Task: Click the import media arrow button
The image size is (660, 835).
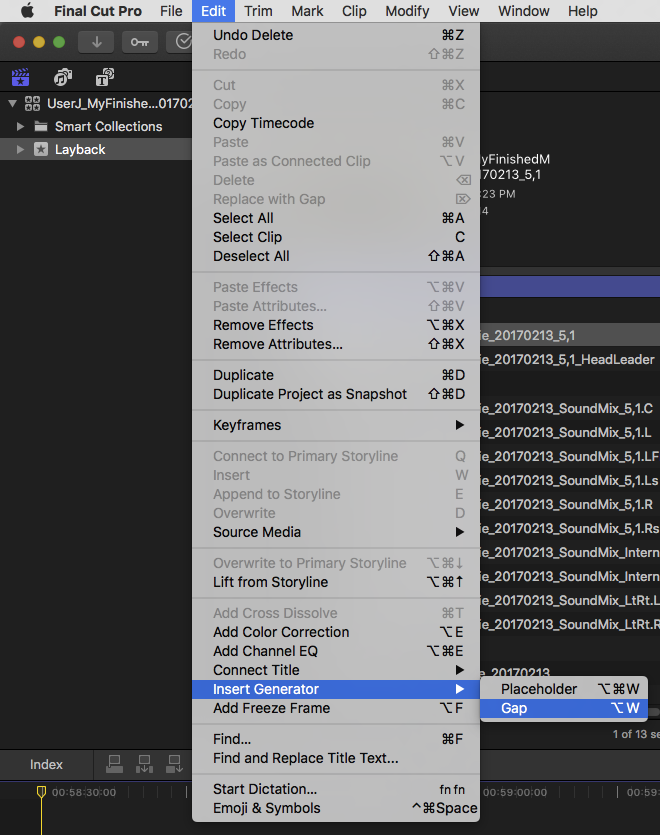Action: [x=96, y=42]
